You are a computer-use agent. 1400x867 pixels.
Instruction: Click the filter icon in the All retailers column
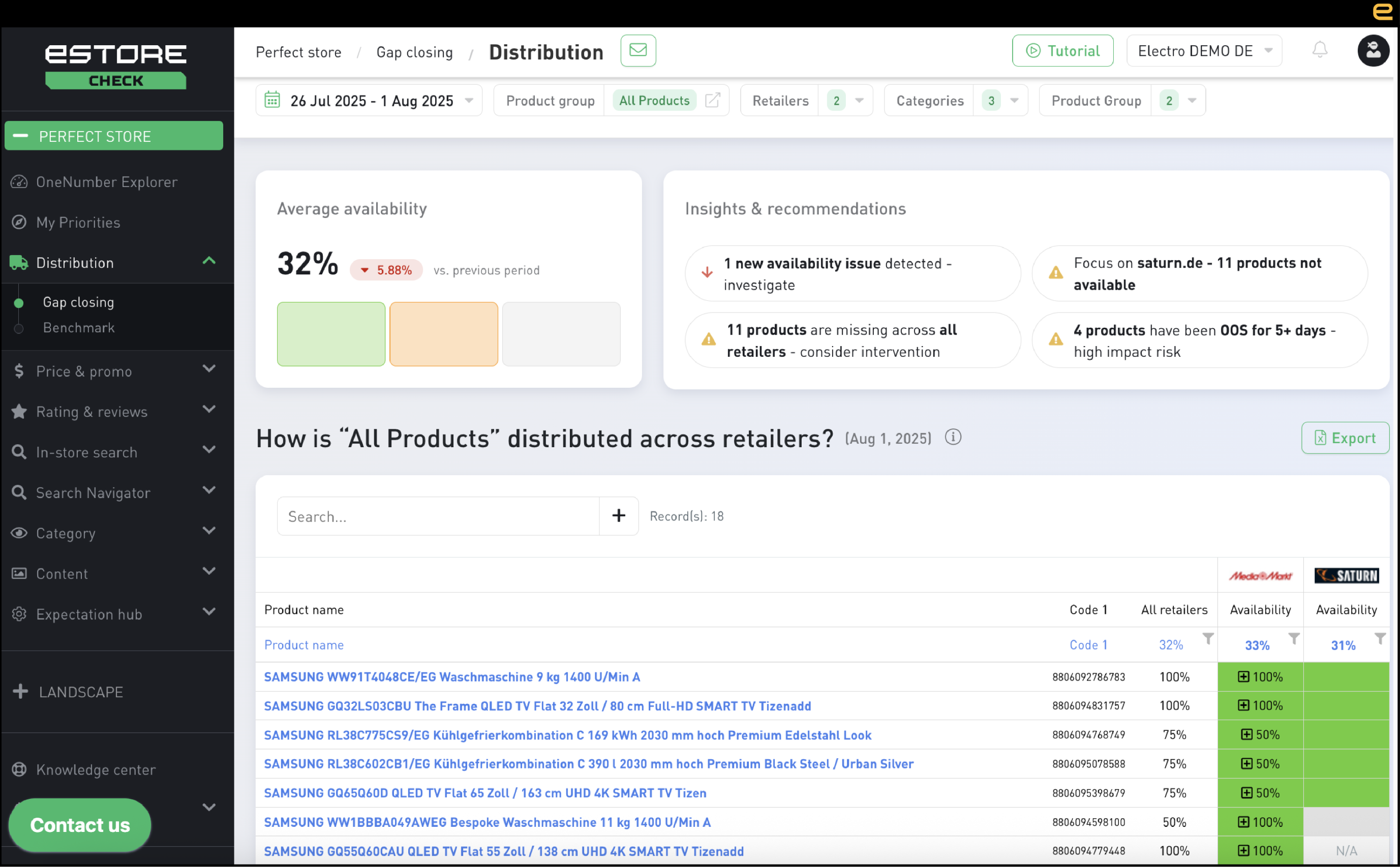click(x=1207, y=638)
